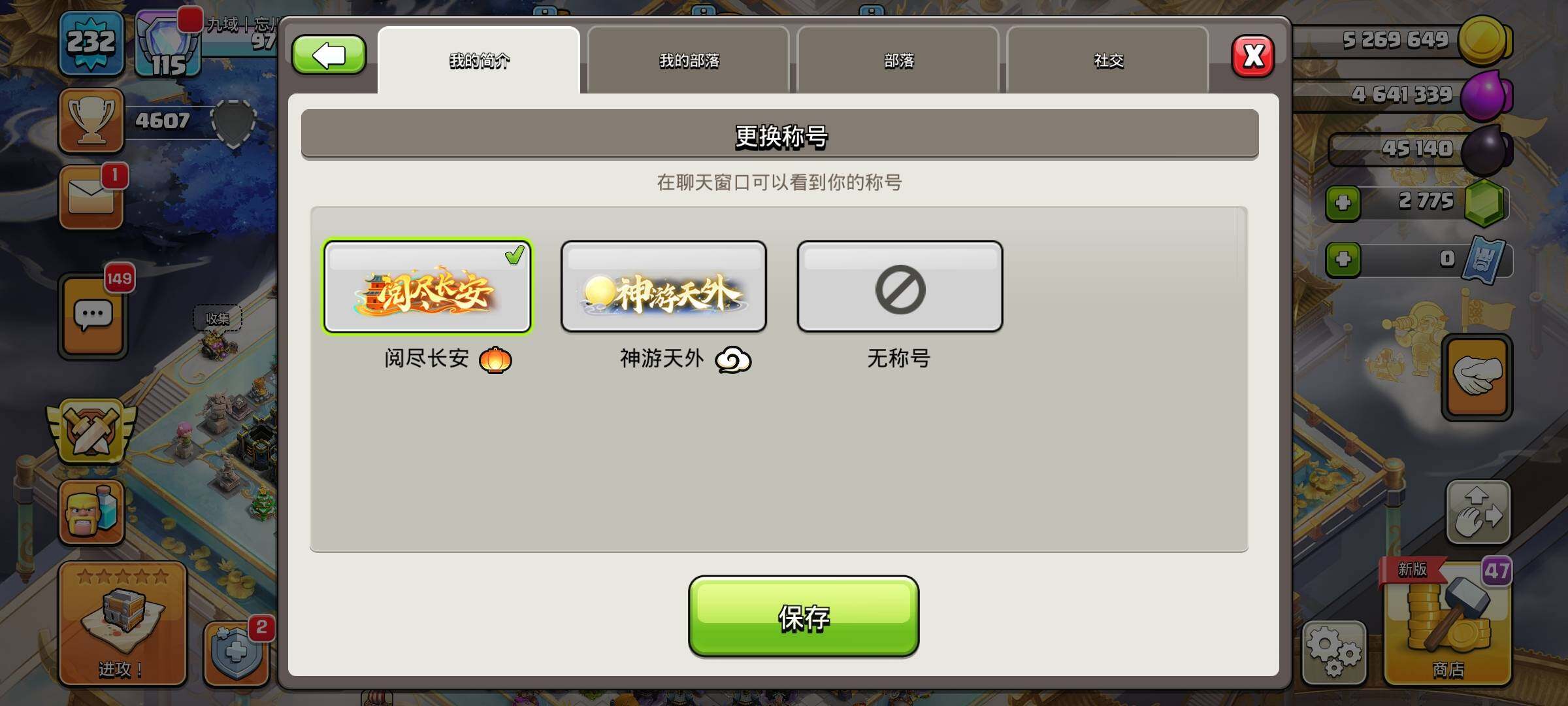The height and width of the screenshot is (706, 1568).
Task: Switch to the 社交 tab
Action: pyautogui.click(x=1108, y=60)
